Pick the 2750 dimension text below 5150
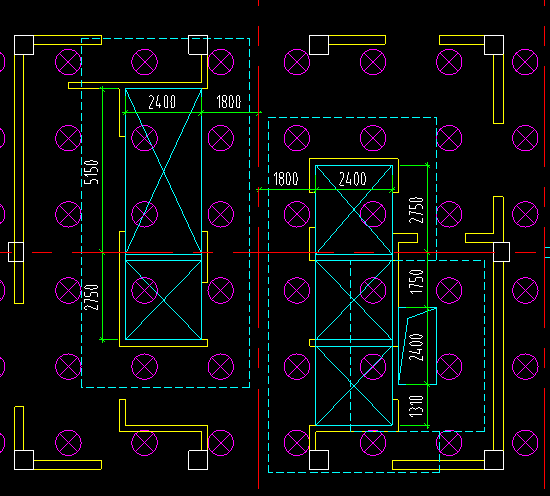 pyautogui.click(x=92, y=297)
